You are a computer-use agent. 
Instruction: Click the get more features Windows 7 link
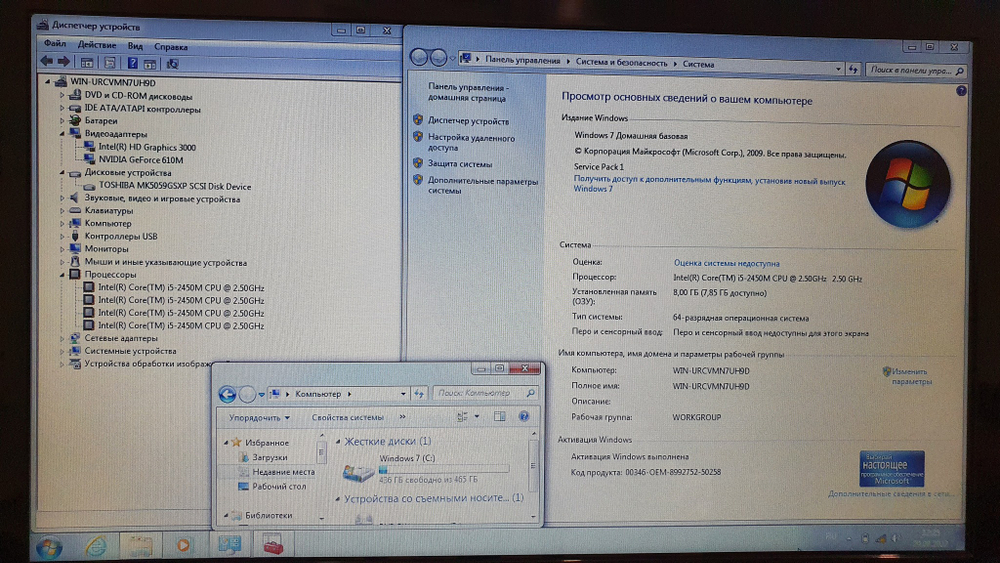point(709,184)
